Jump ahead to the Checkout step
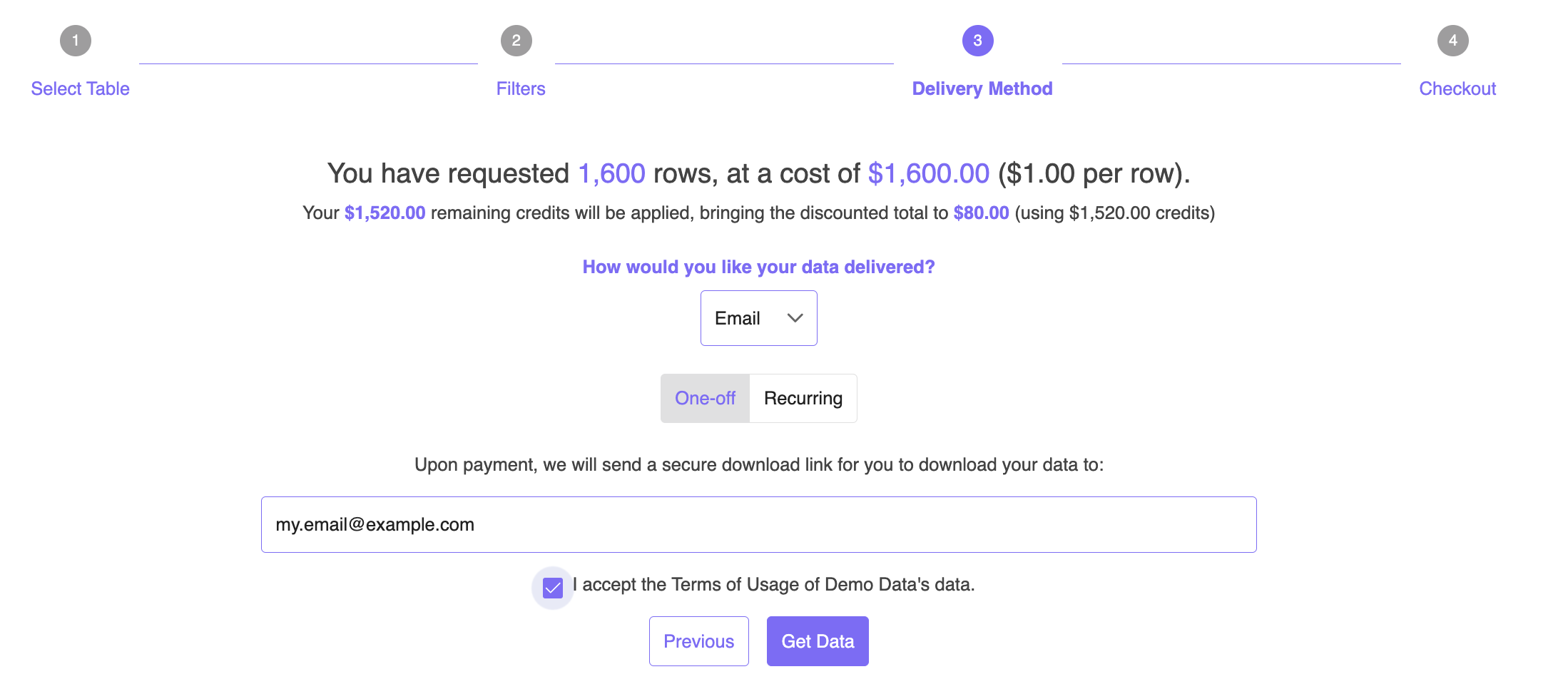1568x699 pixels. (1457, 88)
